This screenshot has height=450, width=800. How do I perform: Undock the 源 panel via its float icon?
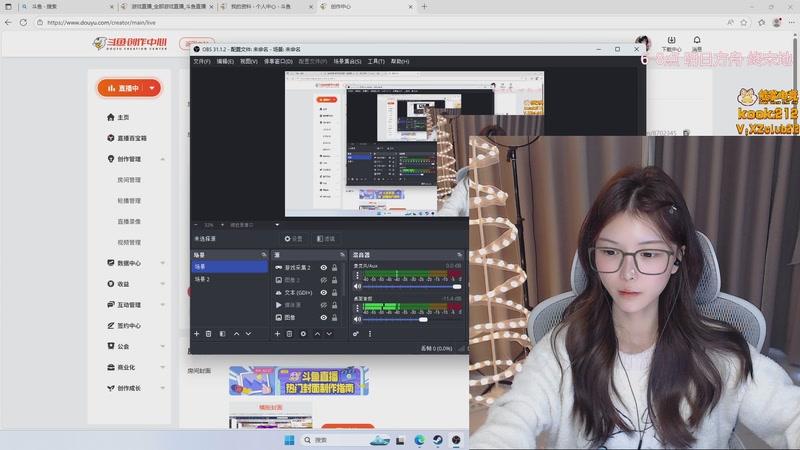(x=342, y=255)
